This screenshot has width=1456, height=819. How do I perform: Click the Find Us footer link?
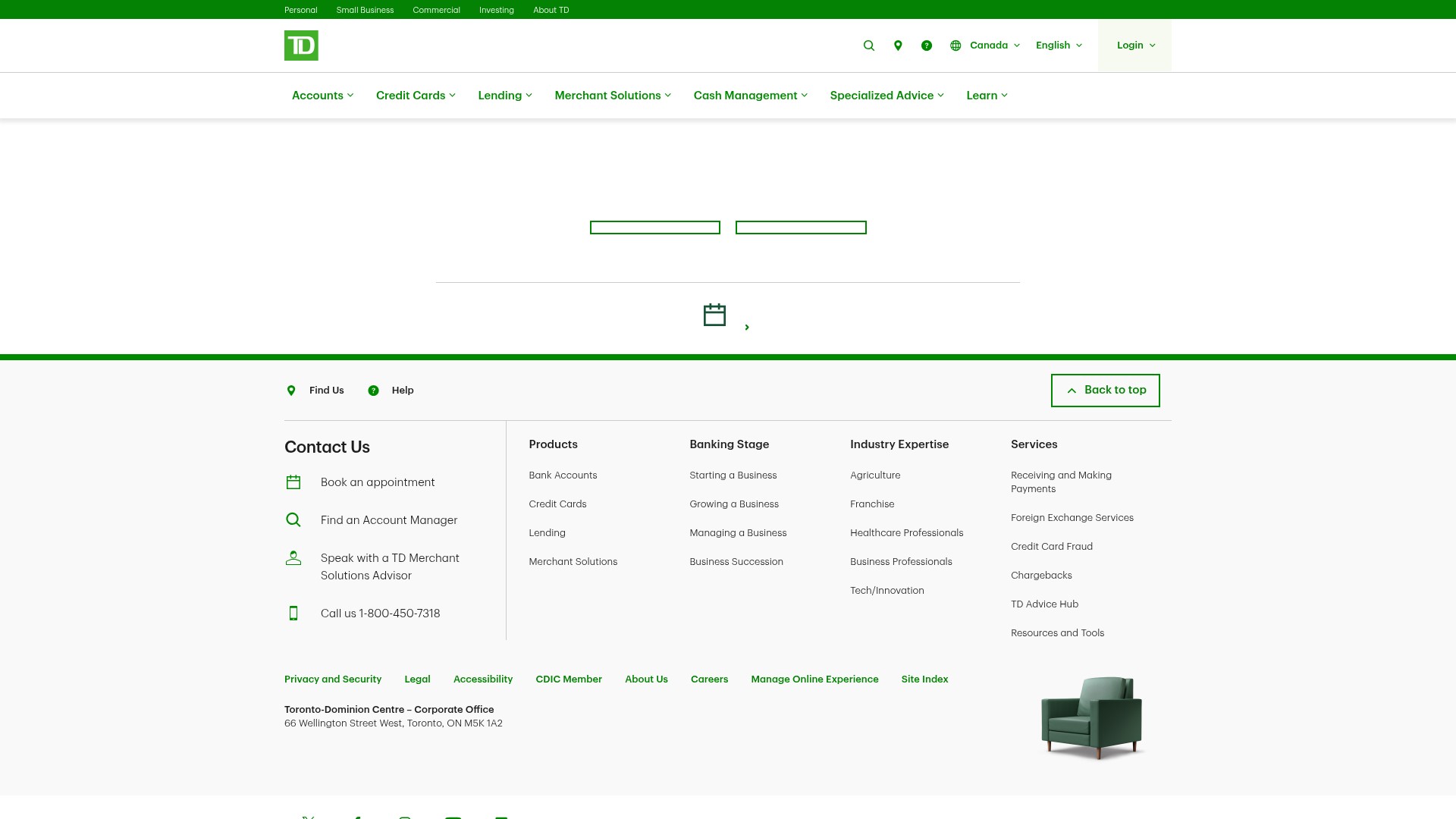tap(326, 391)
